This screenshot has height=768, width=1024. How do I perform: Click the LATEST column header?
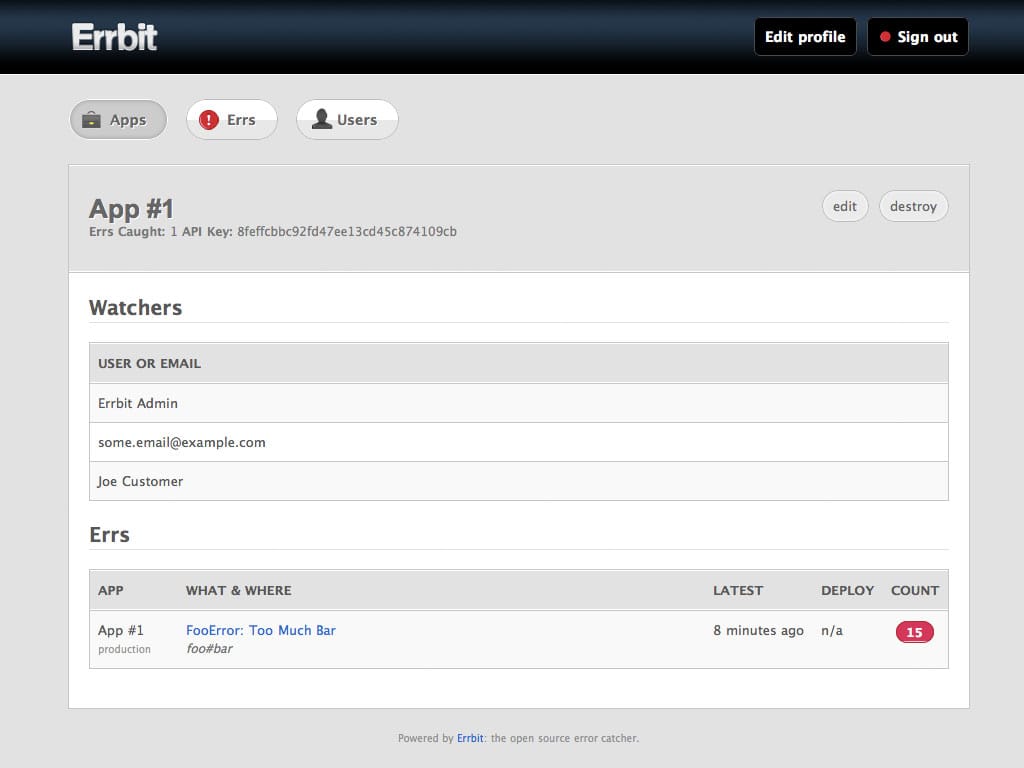[738, 590]
